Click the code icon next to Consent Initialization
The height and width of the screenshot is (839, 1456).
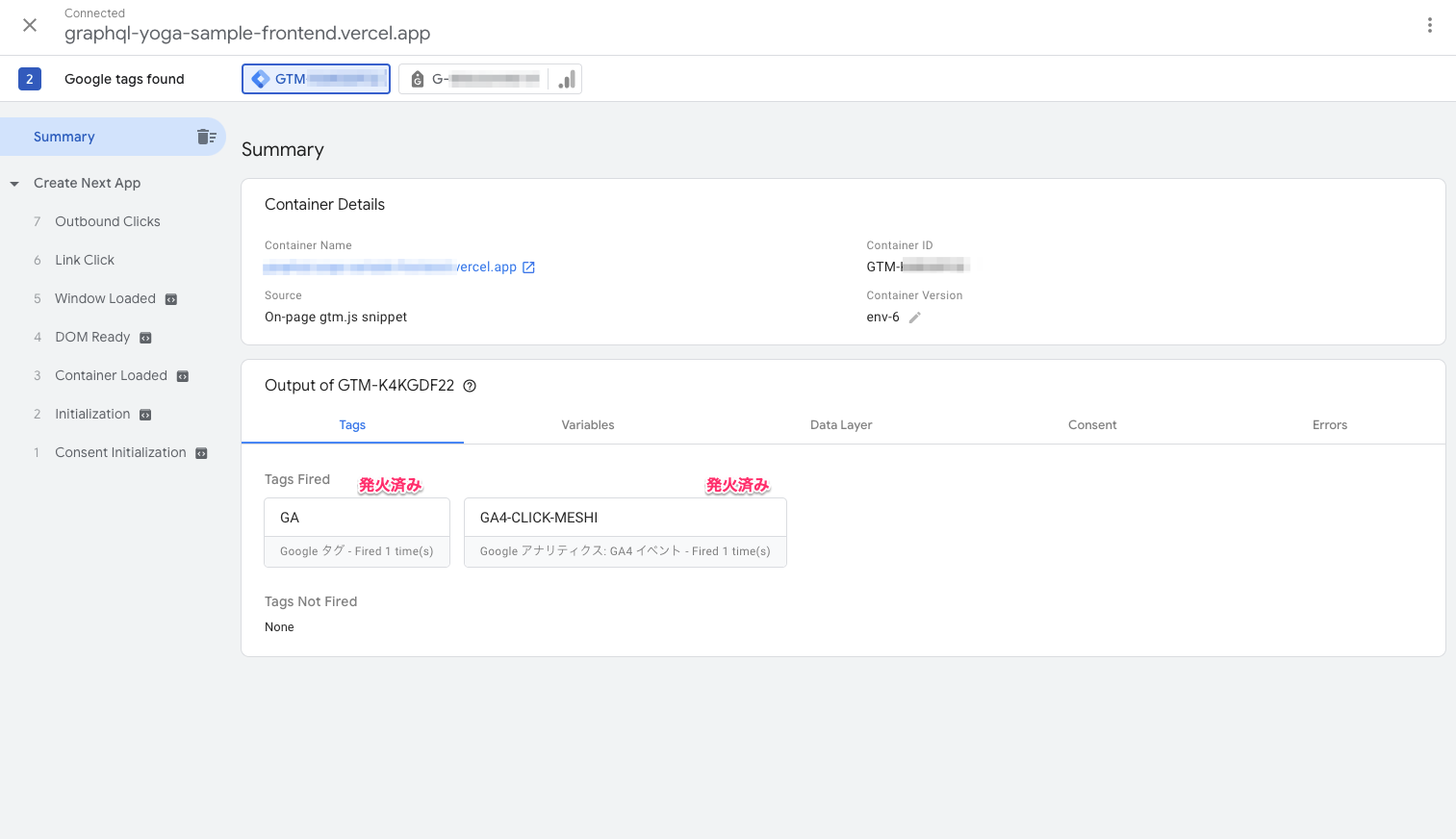[201, 453]
